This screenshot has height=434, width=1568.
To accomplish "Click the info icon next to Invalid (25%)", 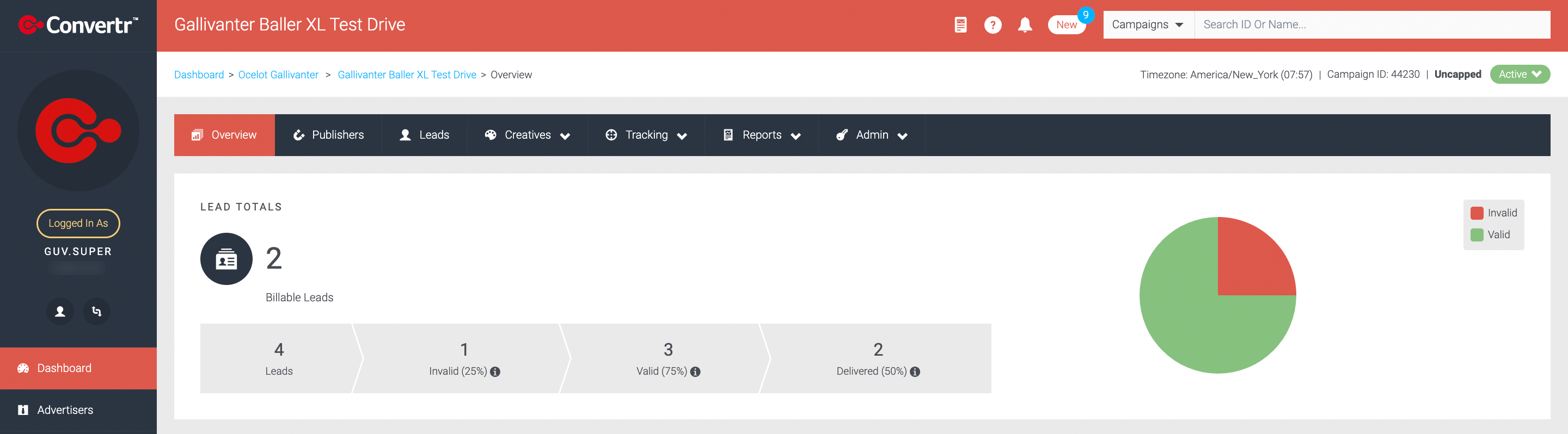I will pyautogui.click(x=495, y=372).
